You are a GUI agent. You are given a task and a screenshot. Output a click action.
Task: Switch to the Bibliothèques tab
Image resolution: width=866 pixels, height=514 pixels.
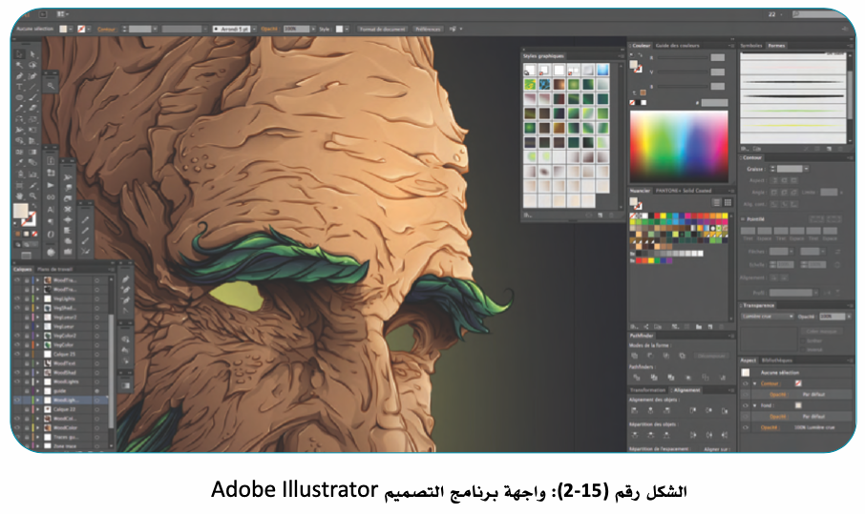click(777, 360)
